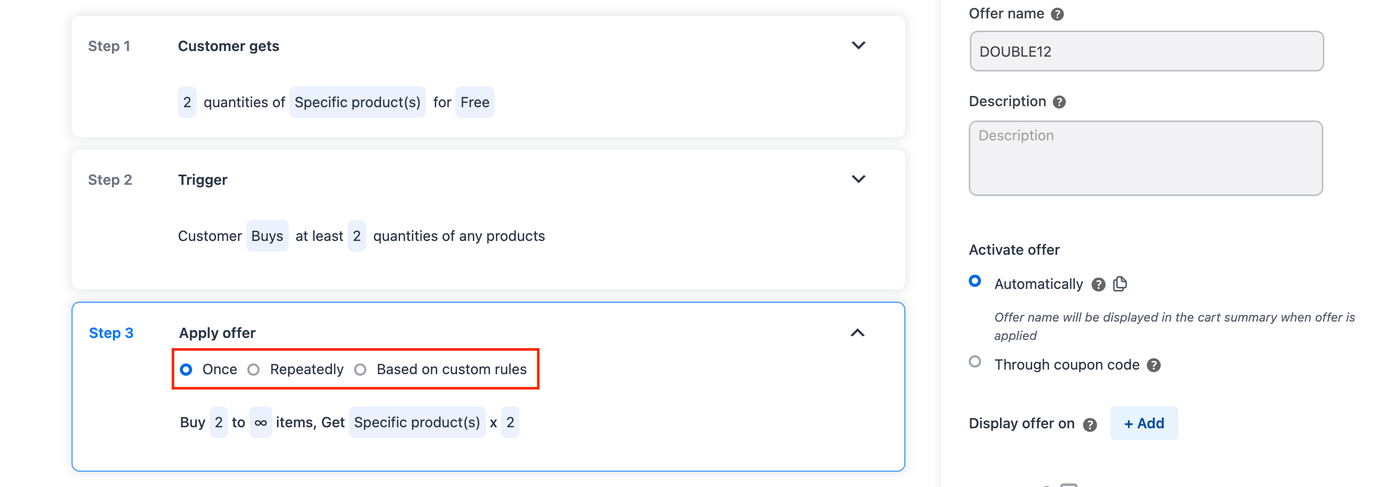Click help icon beside Display offer on

point(1090,425)
